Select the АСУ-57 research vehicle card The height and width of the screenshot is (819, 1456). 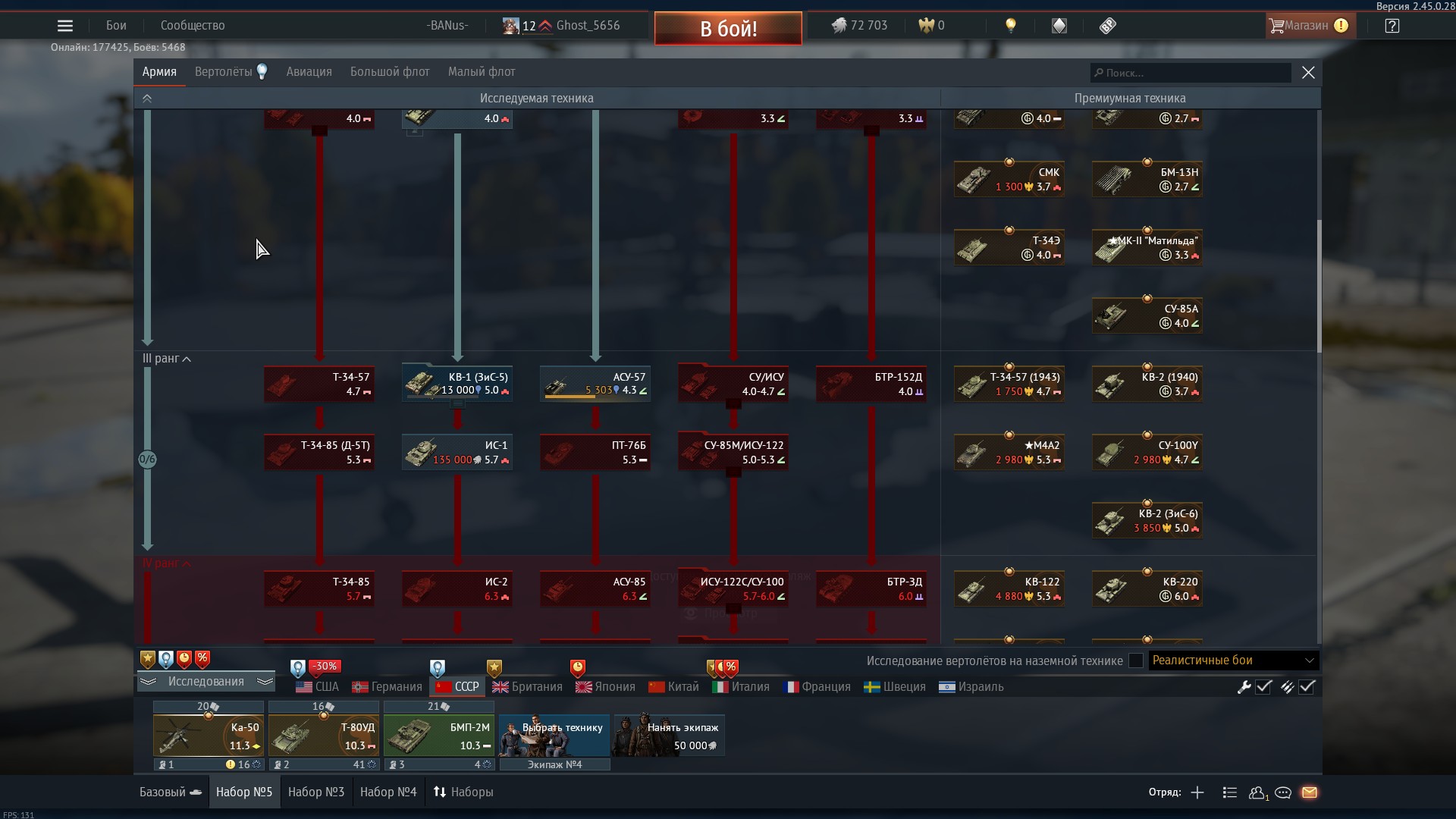(x=595, y=383)
